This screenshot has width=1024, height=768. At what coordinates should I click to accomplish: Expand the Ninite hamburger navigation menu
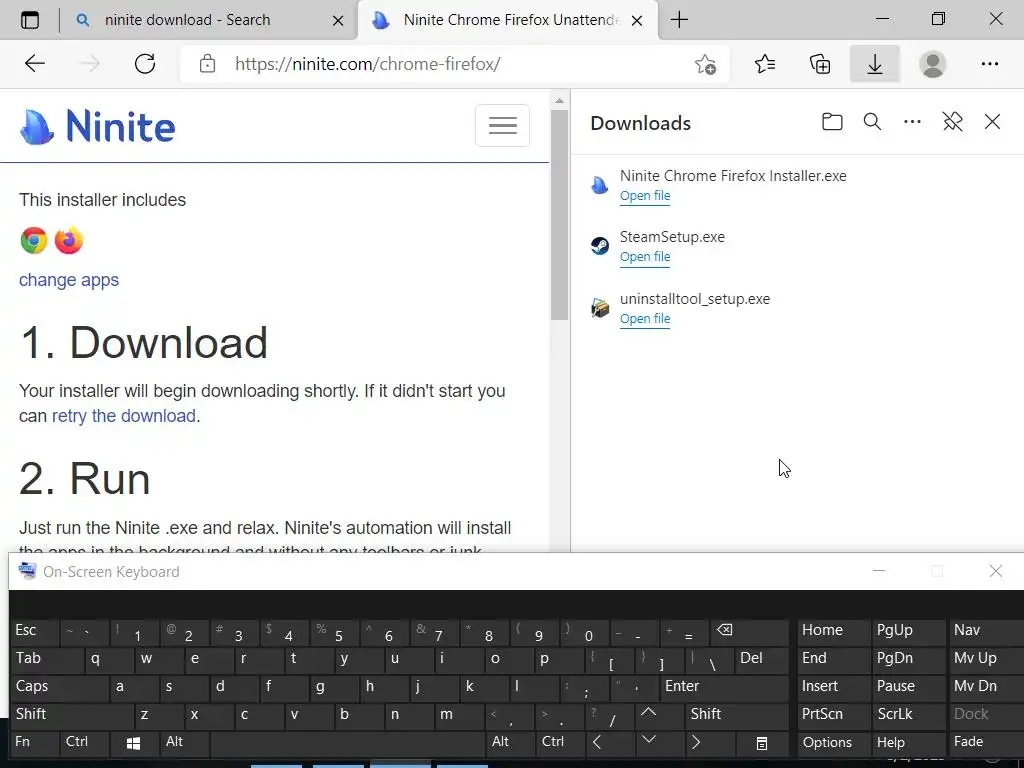pyautogui.click(x=502, y=125)
